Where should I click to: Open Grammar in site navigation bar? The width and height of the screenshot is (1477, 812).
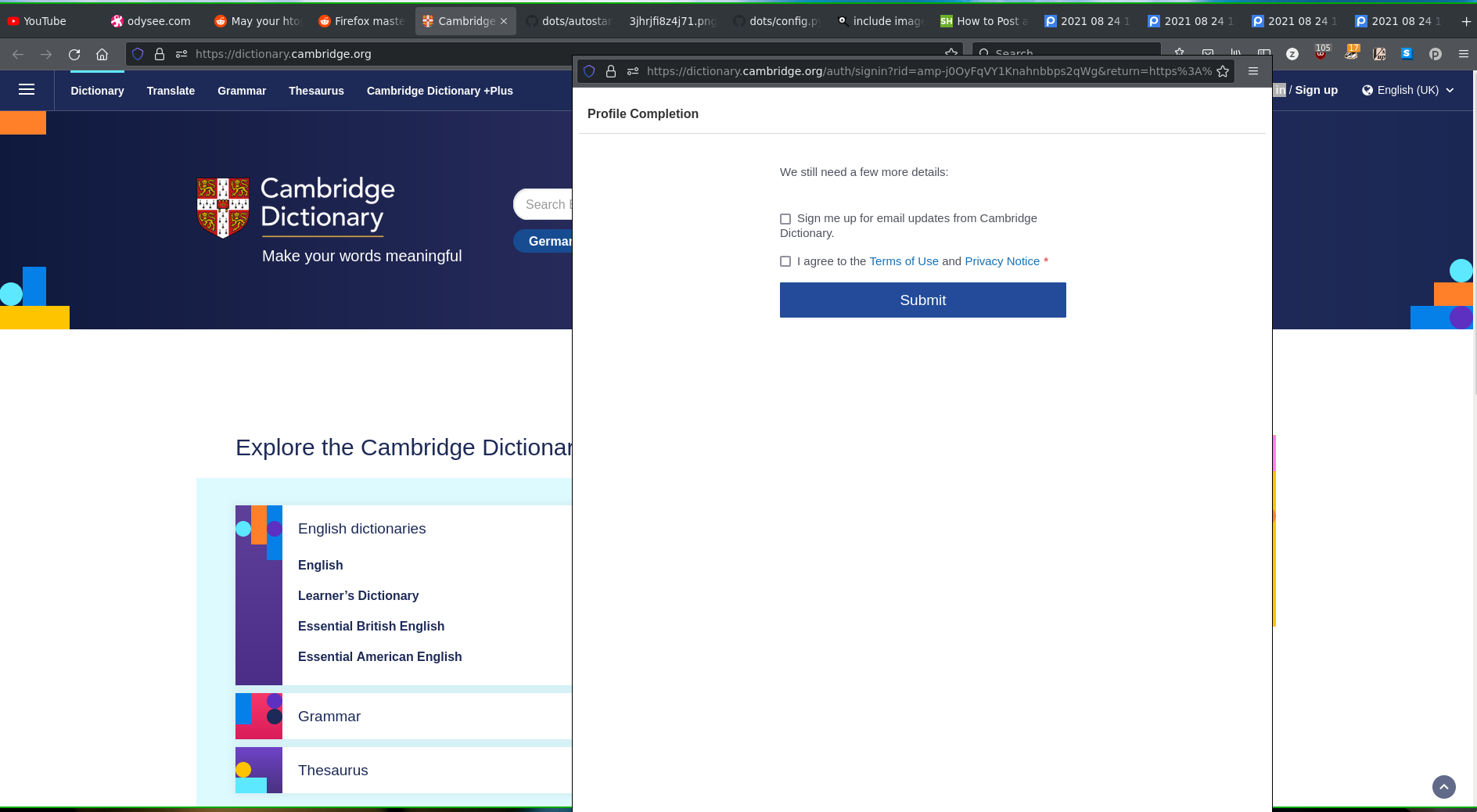pos(242,91)
